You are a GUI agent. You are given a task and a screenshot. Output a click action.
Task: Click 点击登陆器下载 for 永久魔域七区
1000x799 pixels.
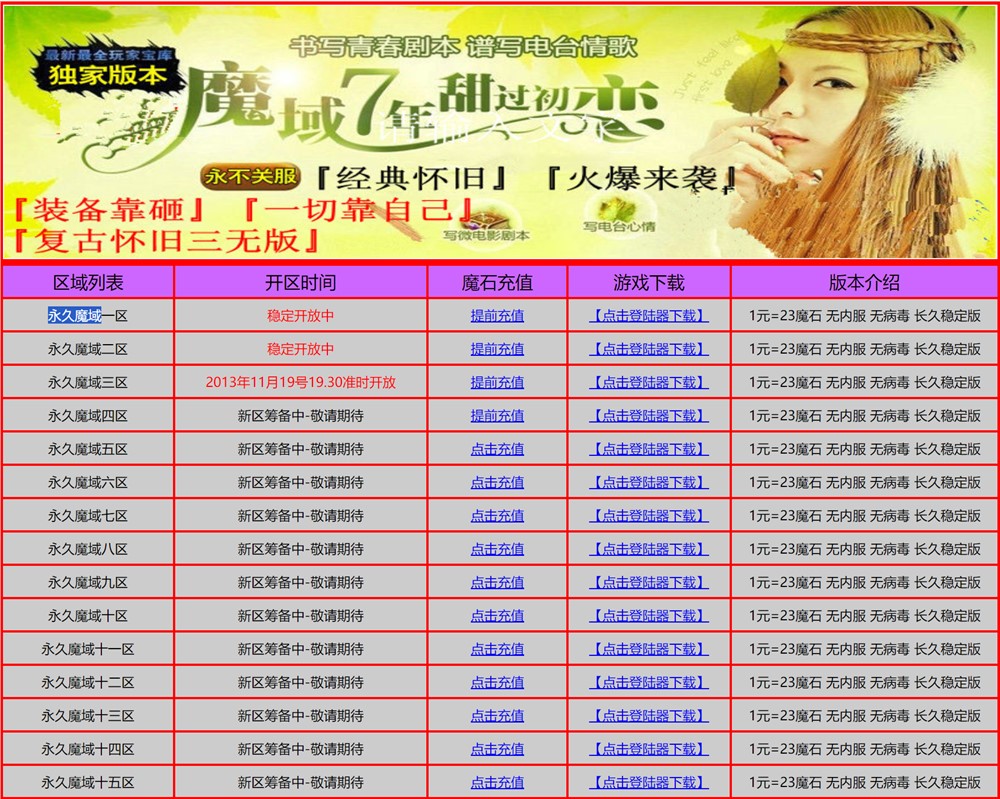(x=648, y=516)
